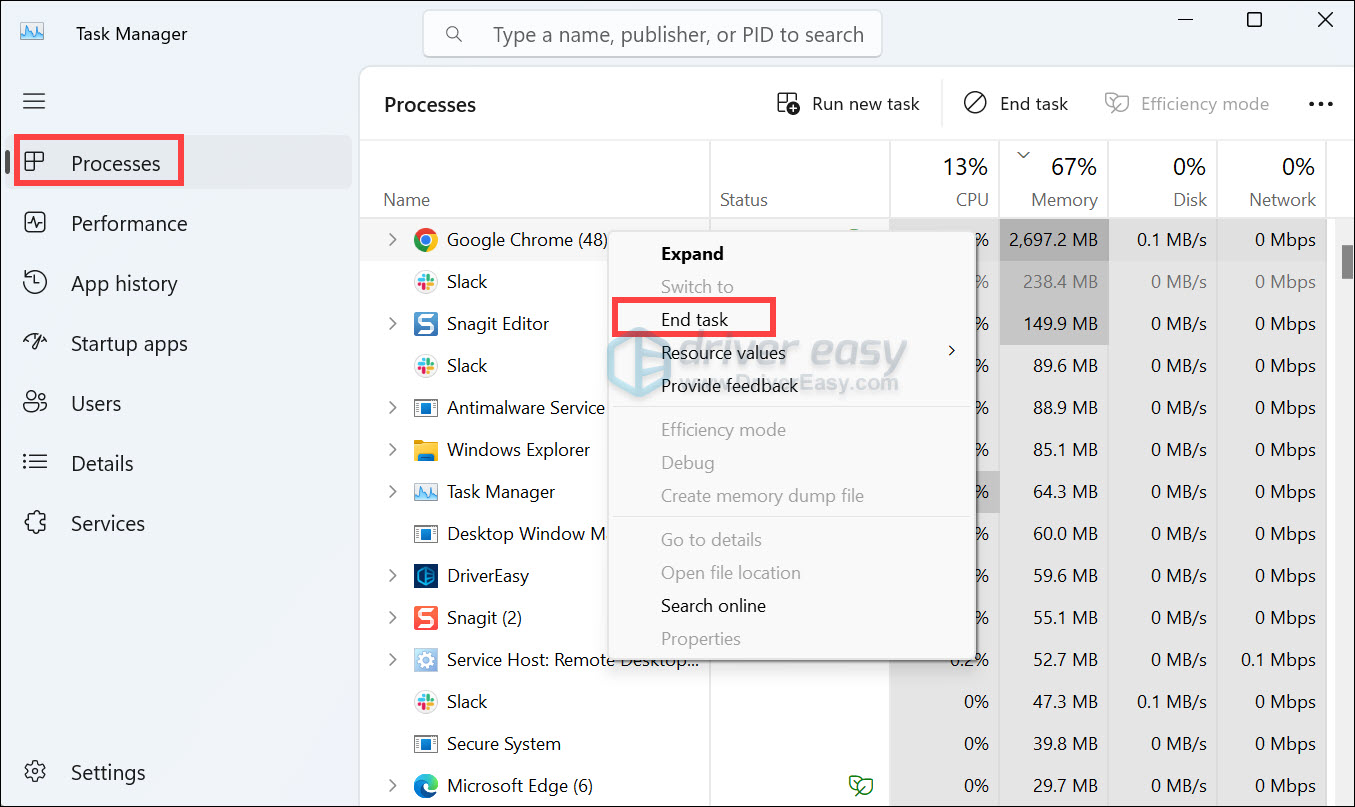Click the Google Chrome process icon

tap(426, 240)
